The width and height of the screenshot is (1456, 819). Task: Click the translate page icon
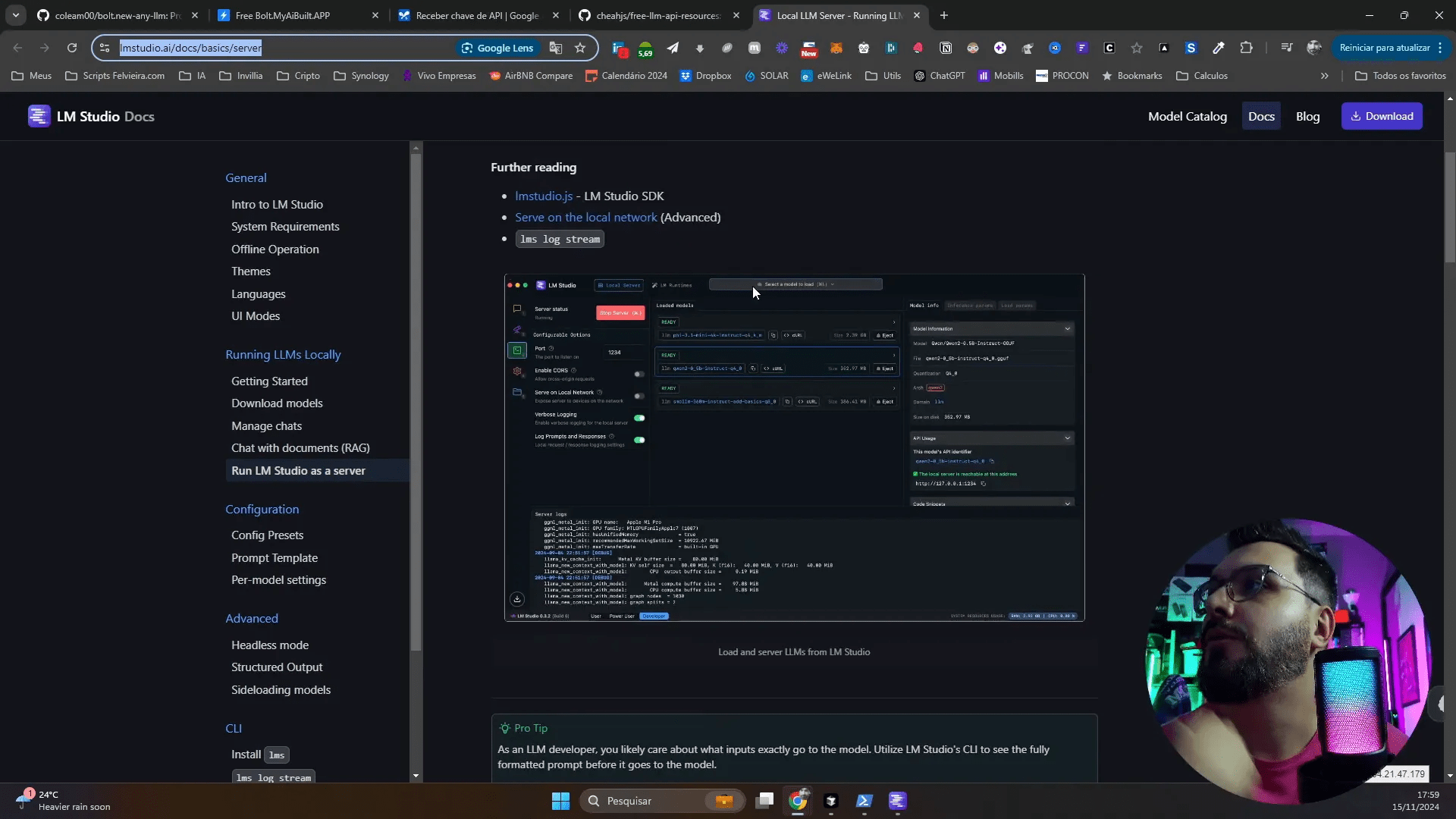click(556, 48)
